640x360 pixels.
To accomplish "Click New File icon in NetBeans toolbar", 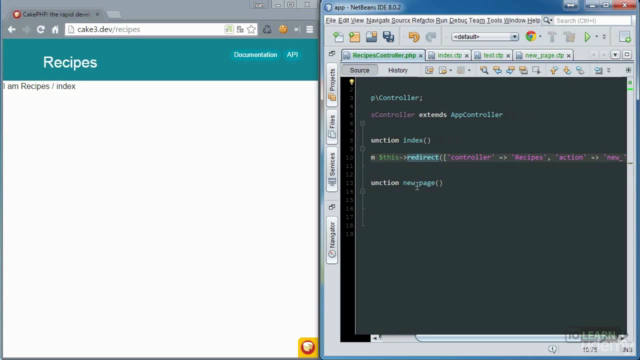I will [x=338, y=37].
